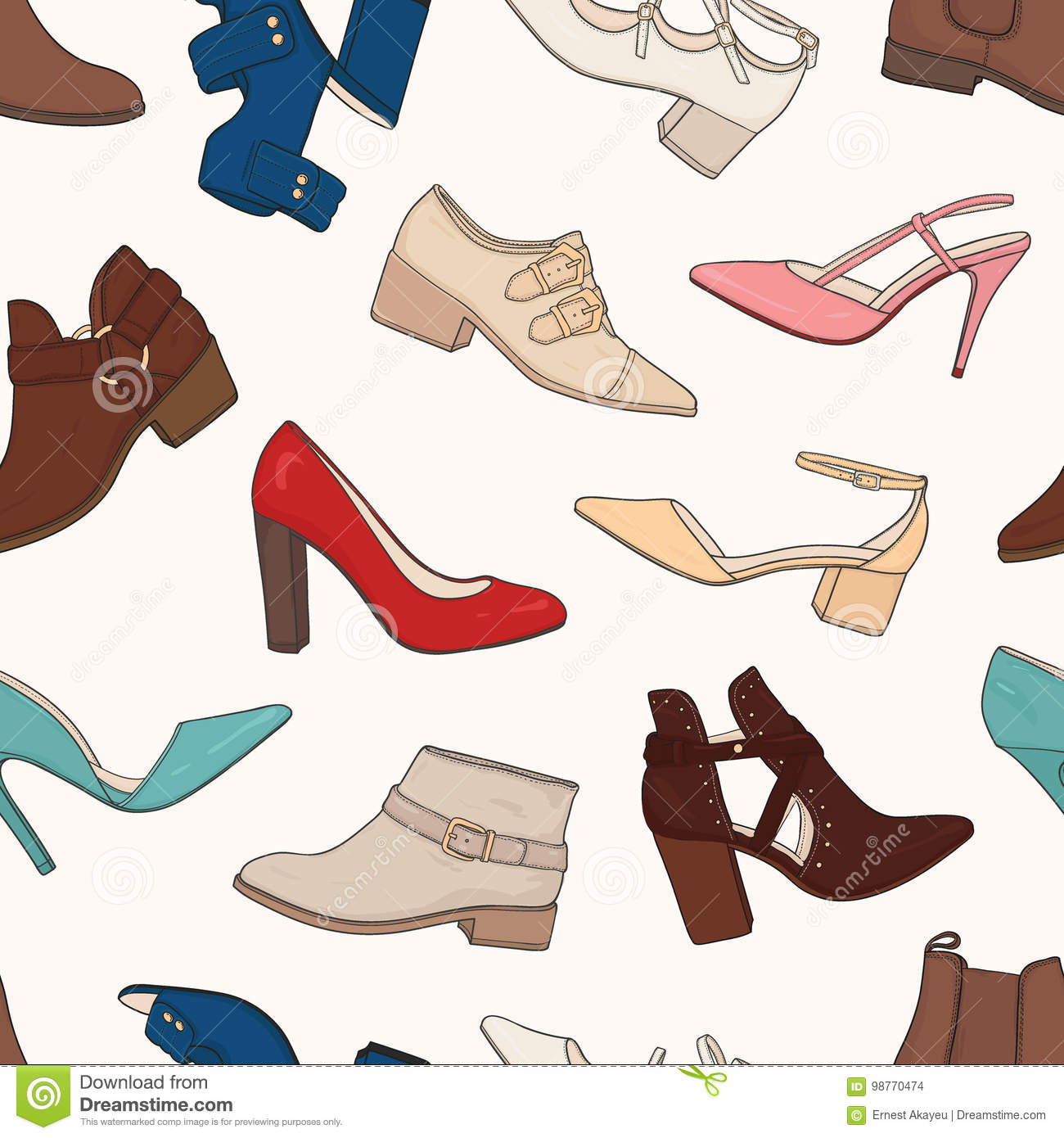The width and height of the screenshot is (1064, 1138).
Task: Click the watermarked comp image disclaimer text
Action: [210, 1122]
